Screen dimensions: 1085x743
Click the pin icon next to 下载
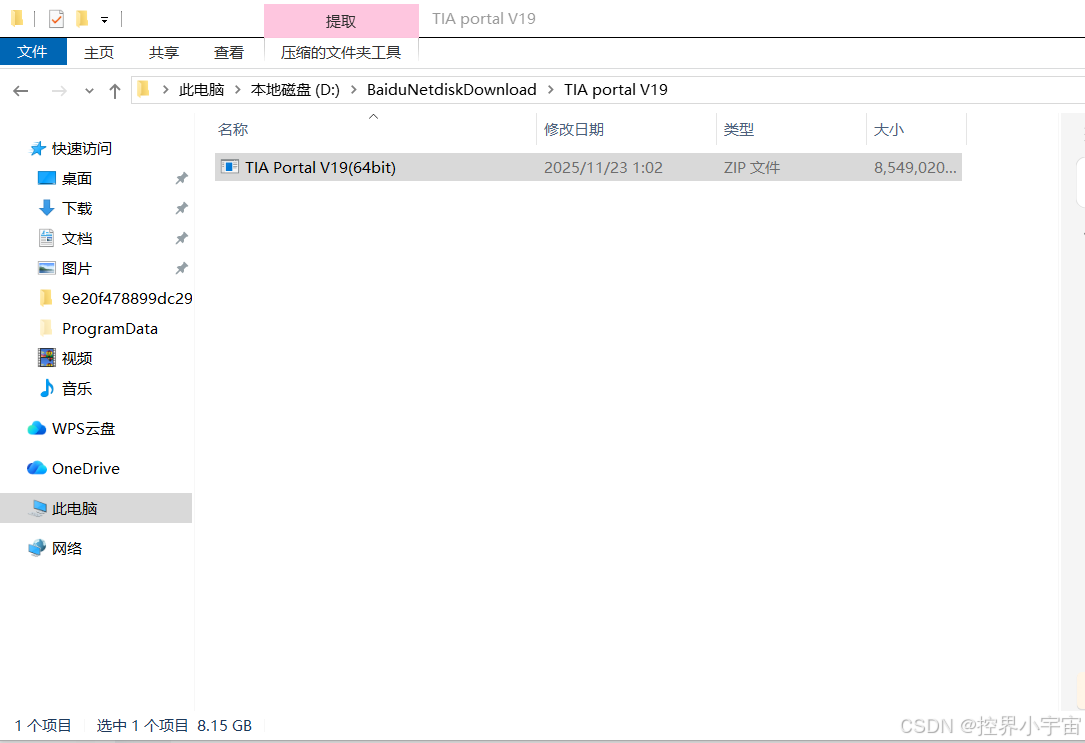coord(181,208)
